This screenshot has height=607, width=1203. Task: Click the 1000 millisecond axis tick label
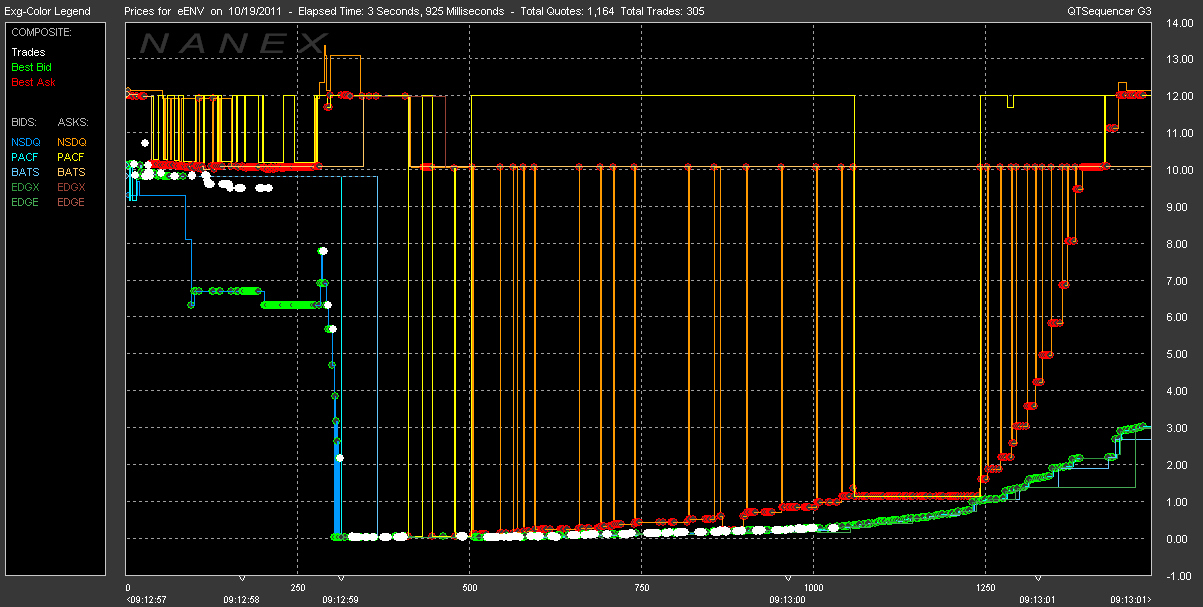814,588
